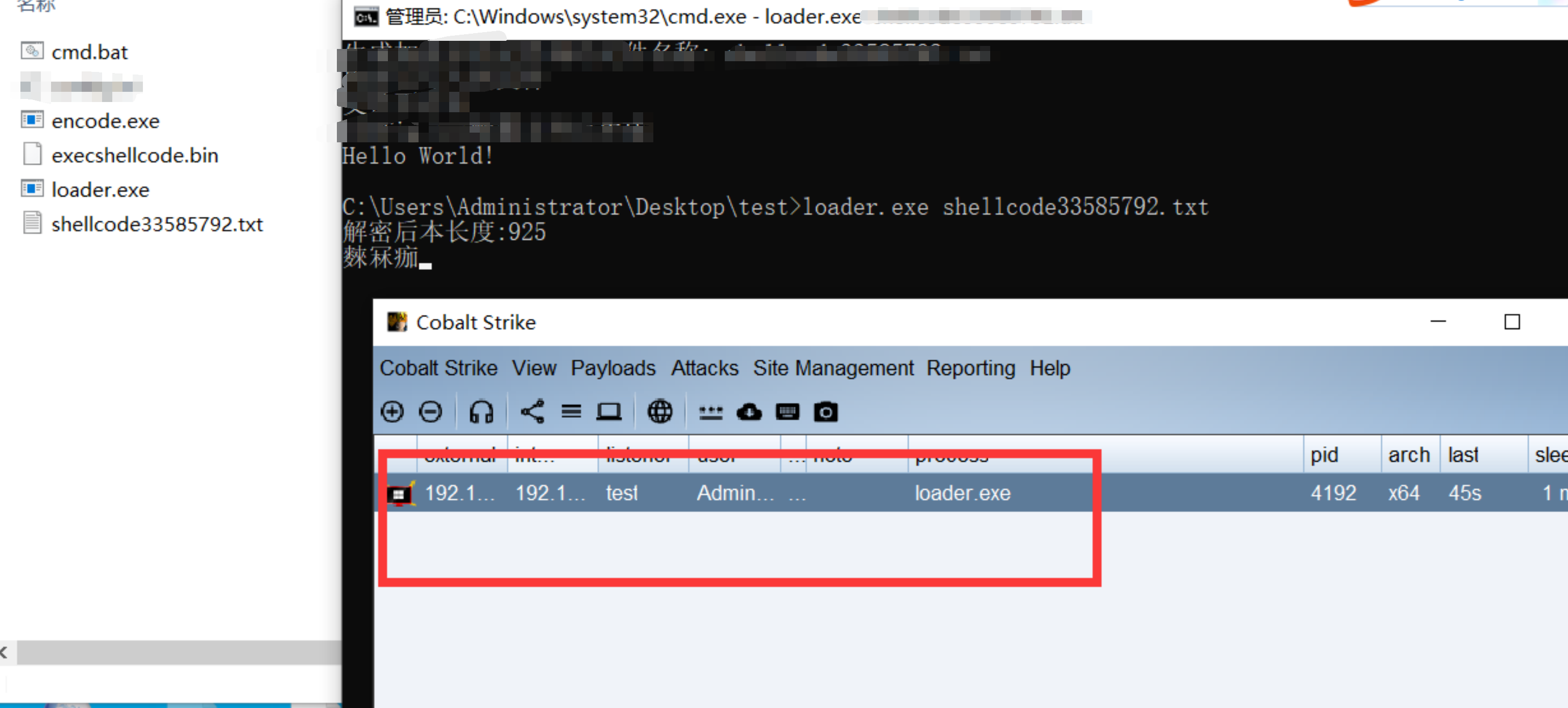Select the shellcode33585792.txt file icon
This screenshot has height=708, width=1568.
click(x=32, y=222)
